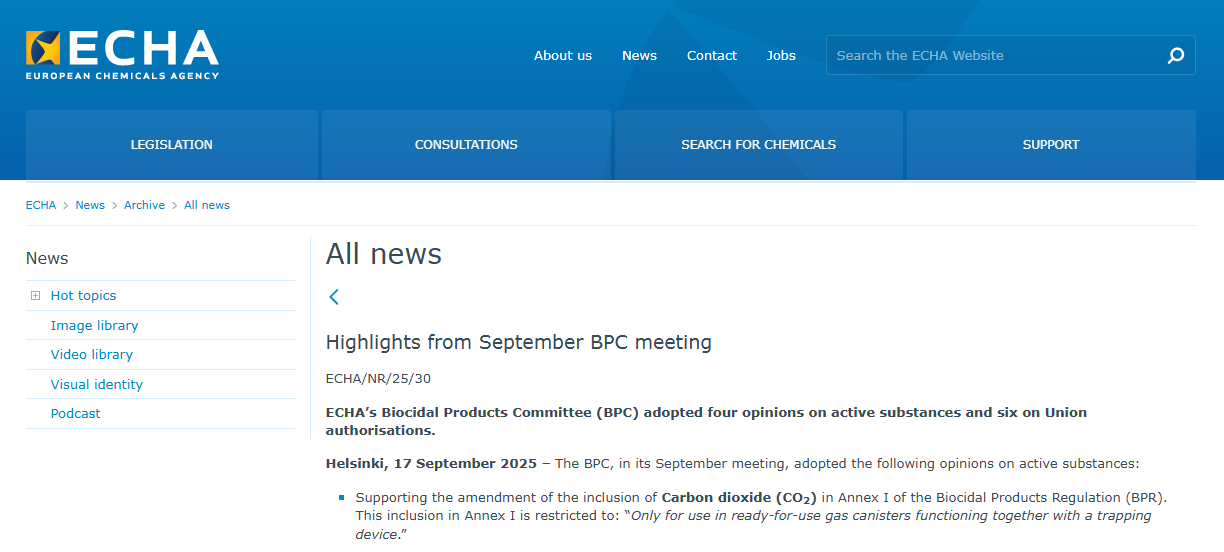Open the Consultations menu
1224x552 pixels.
pyautogui.click(x=466, y=145)
